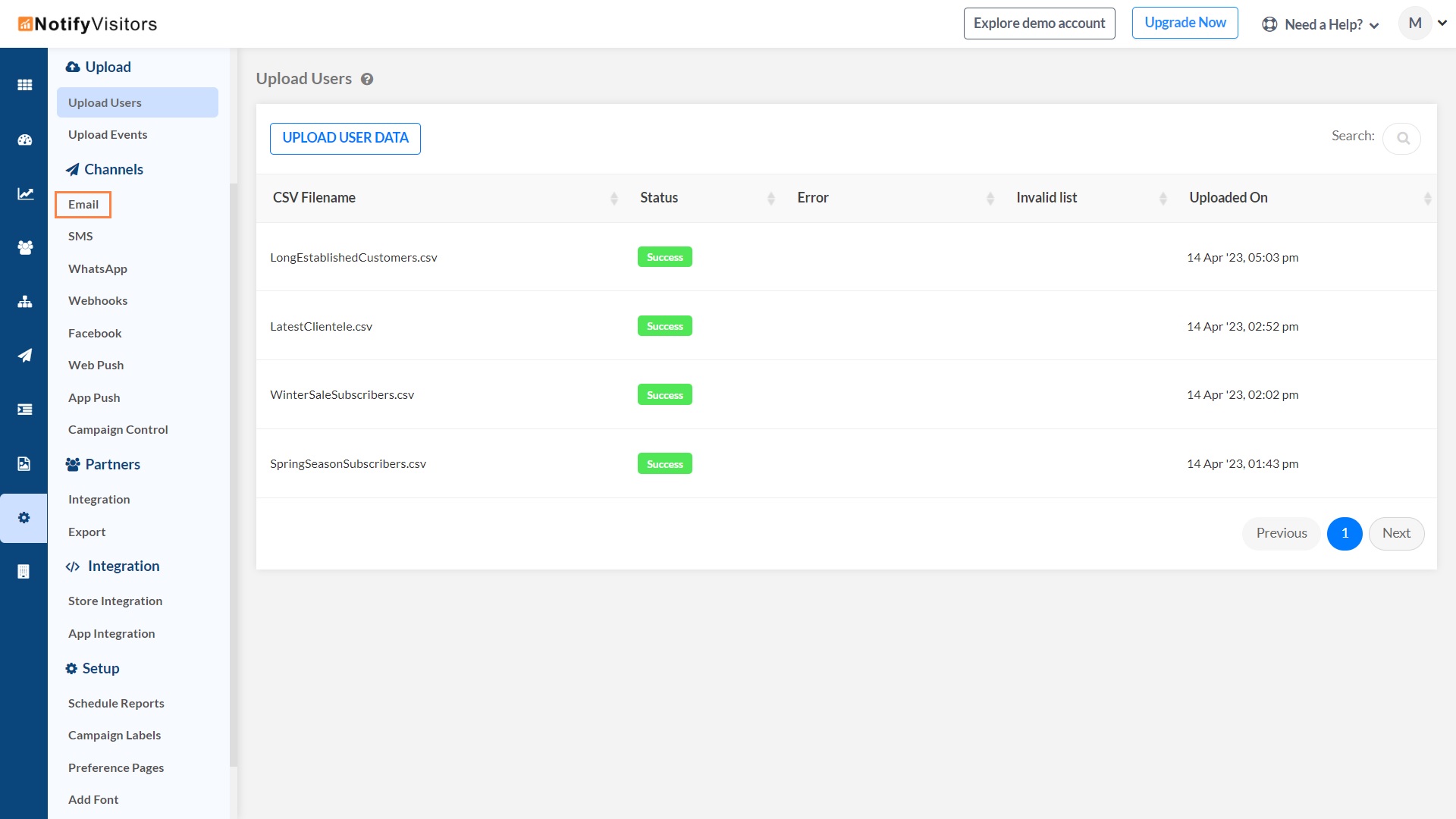Image resolution: width=1456 pixels, height=819 pixels.
Task: Click the NotifyVisitors logo
Action: click(x=87, y=24)
